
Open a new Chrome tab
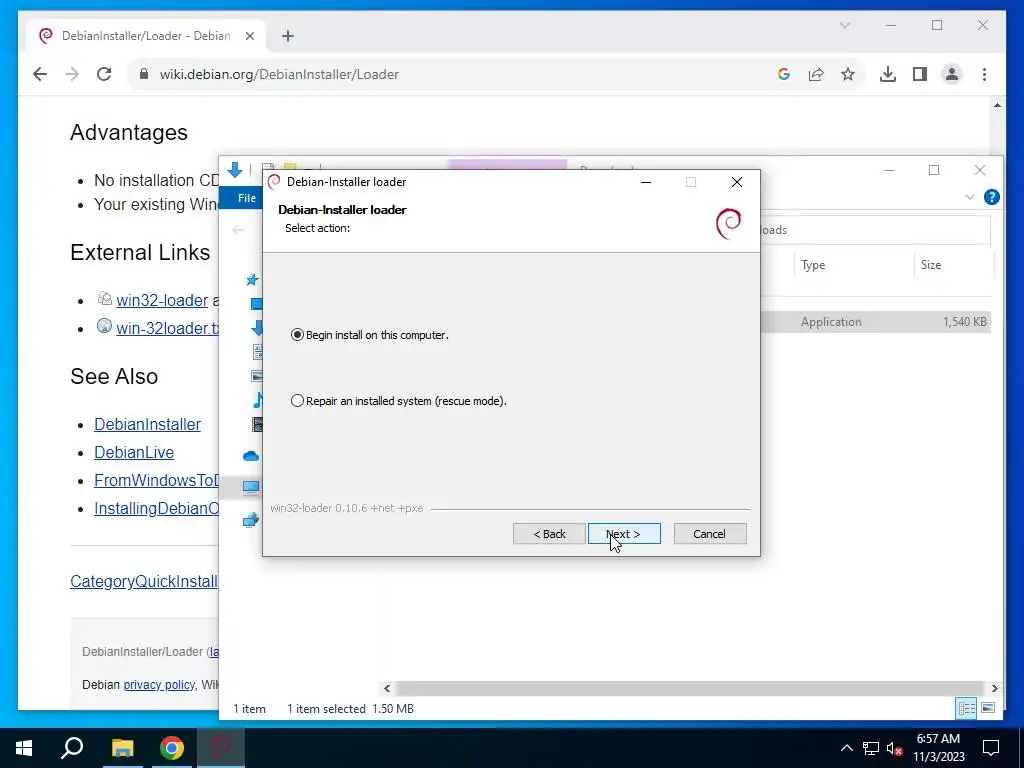point(288,36)
